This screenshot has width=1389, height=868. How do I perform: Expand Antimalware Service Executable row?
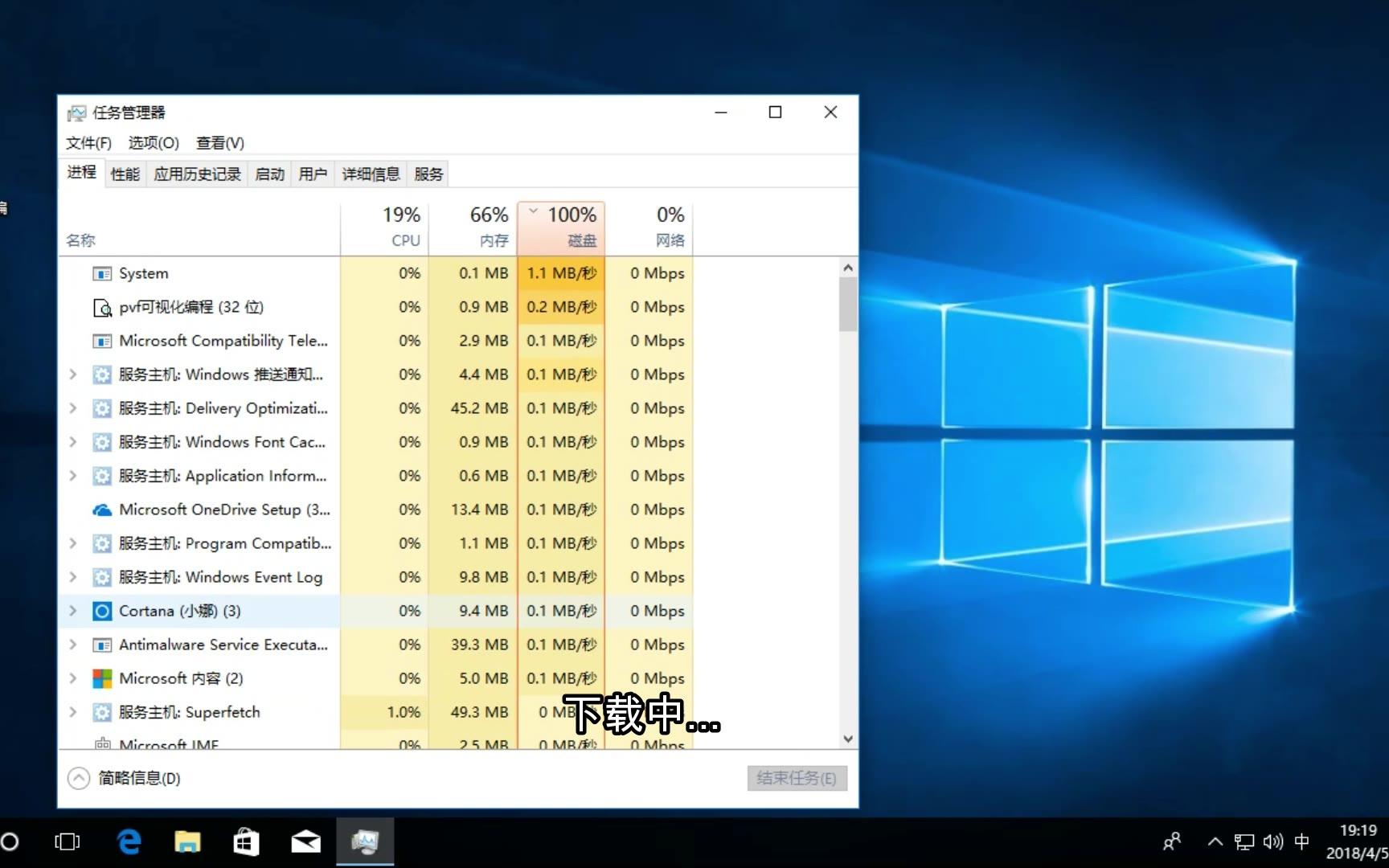coord(73,645)
